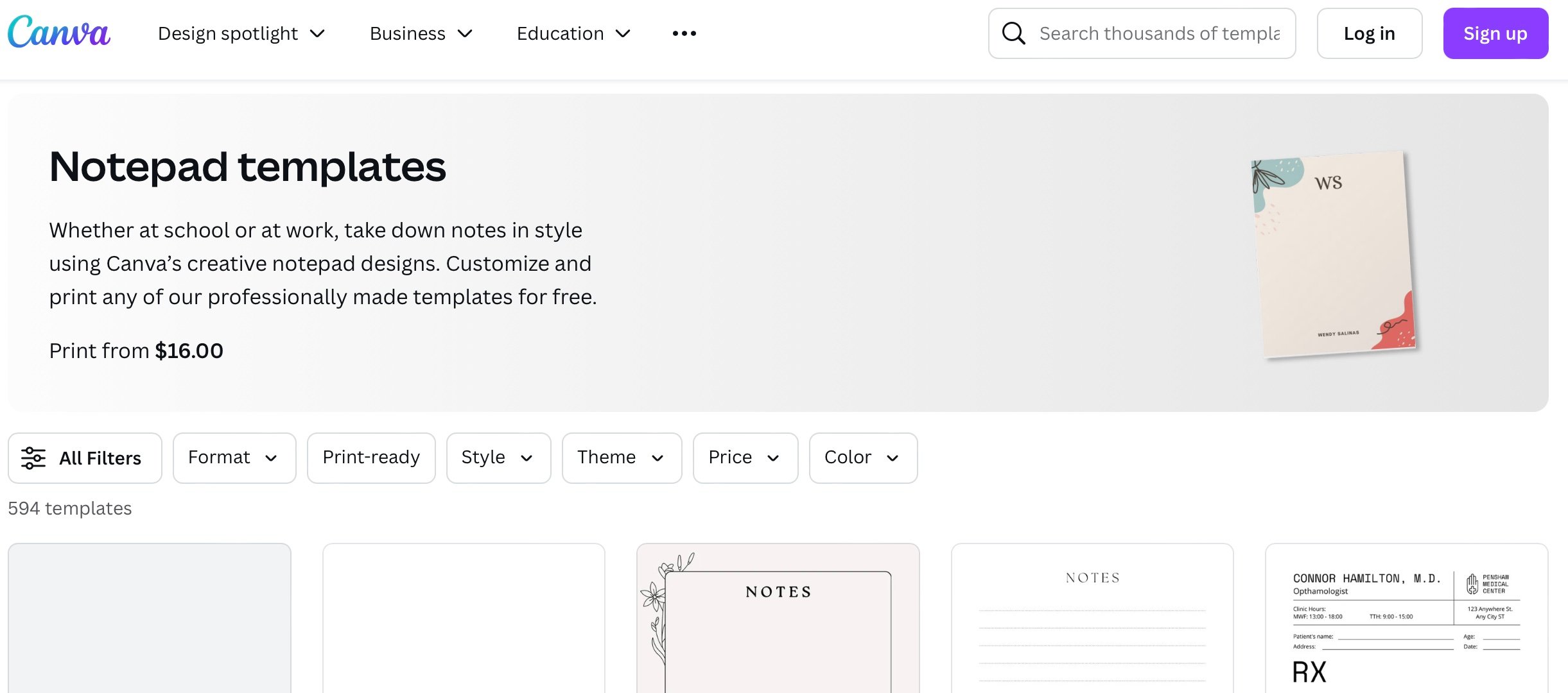The width and height of the screenshot is (1568, 693).
Task: Click the Canva logo
Action: point(59,32)
